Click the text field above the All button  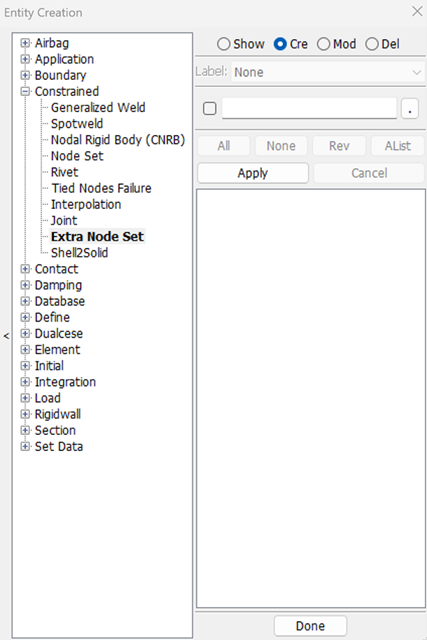(309, 108)
